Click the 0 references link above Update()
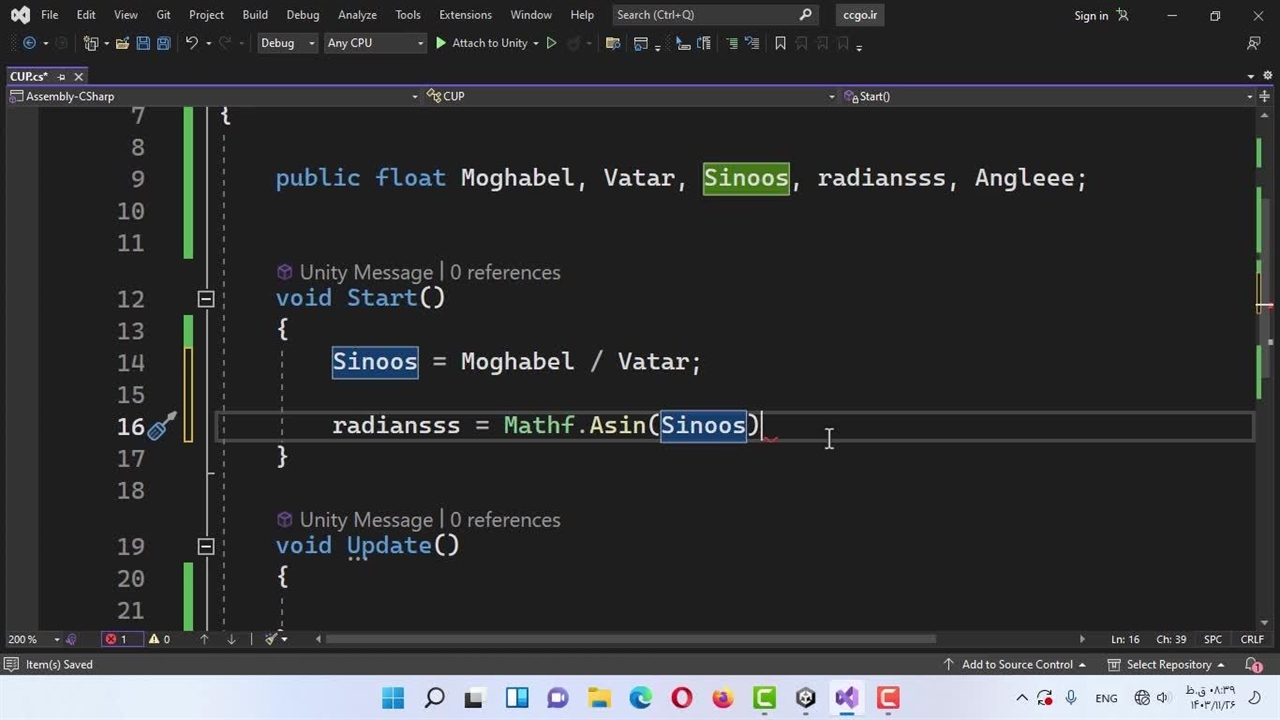The image size is (1280, 720). click(505, 520)
